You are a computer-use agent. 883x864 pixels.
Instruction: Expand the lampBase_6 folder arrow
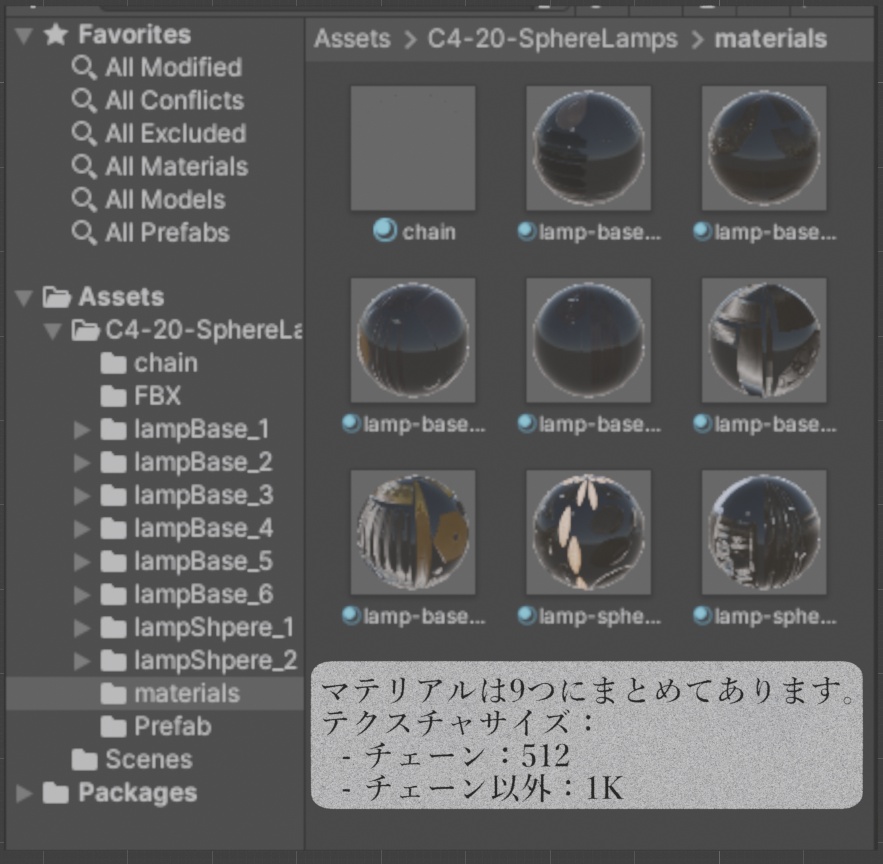pos(82,595)
